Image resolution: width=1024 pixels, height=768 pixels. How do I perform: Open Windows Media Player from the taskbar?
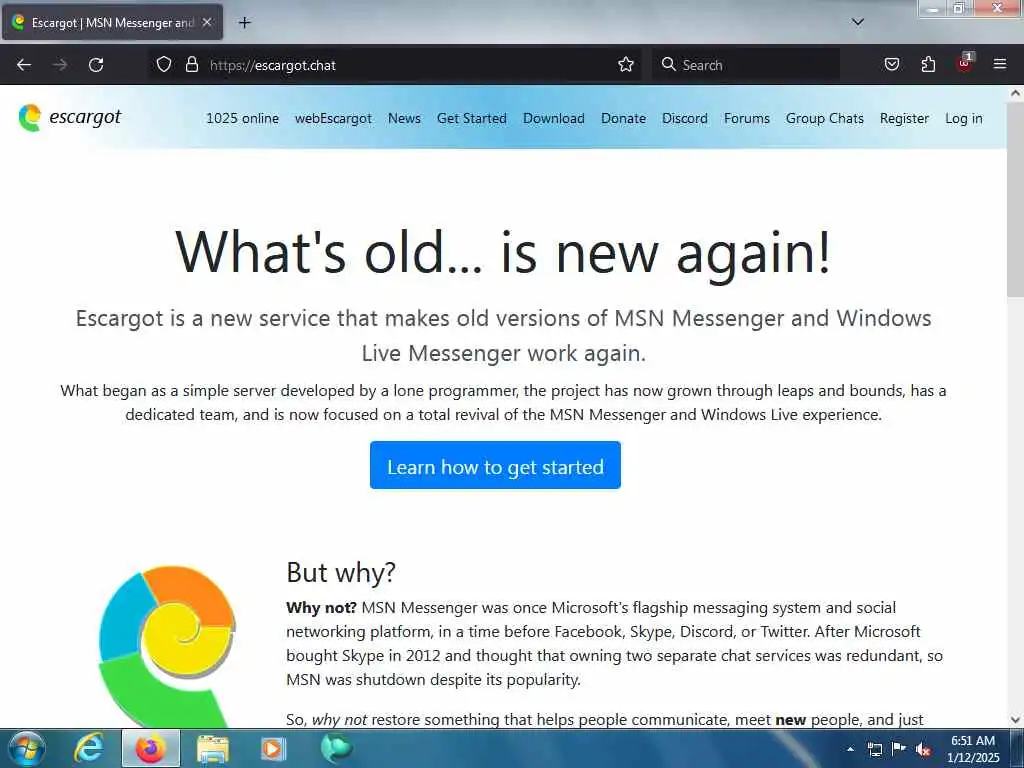(x=273, y=748)
